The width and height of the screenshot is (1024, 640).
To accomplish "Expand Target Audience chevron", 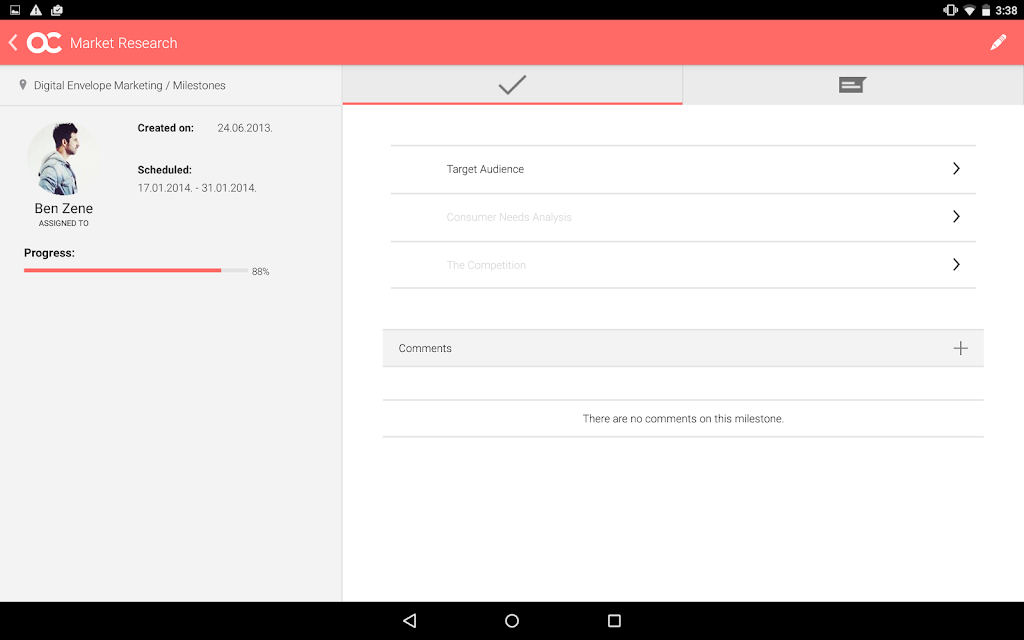I will (956, 168).
